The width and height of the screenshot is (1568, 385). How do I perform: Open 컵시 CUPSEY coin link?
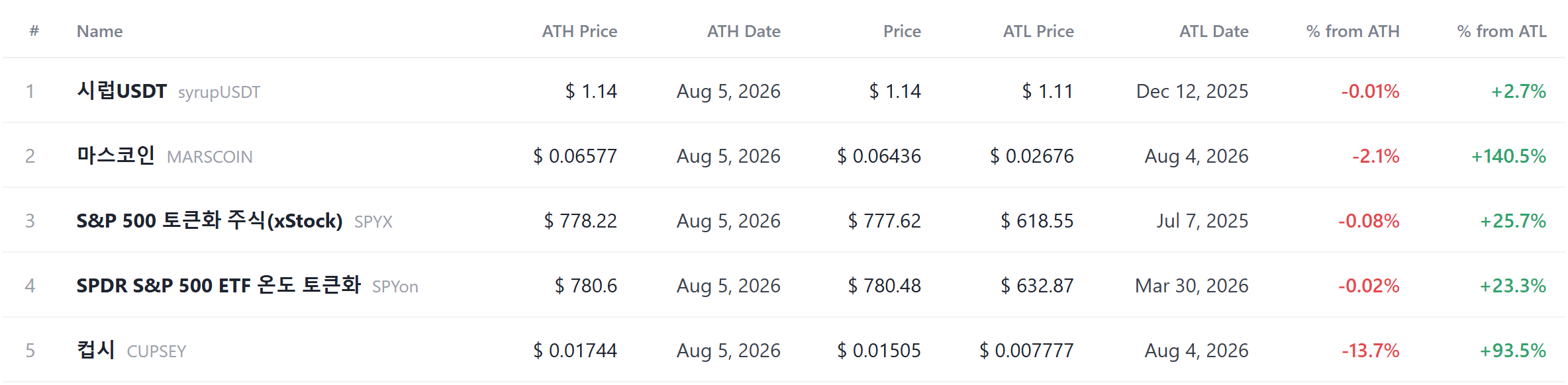tap(131, 350)
